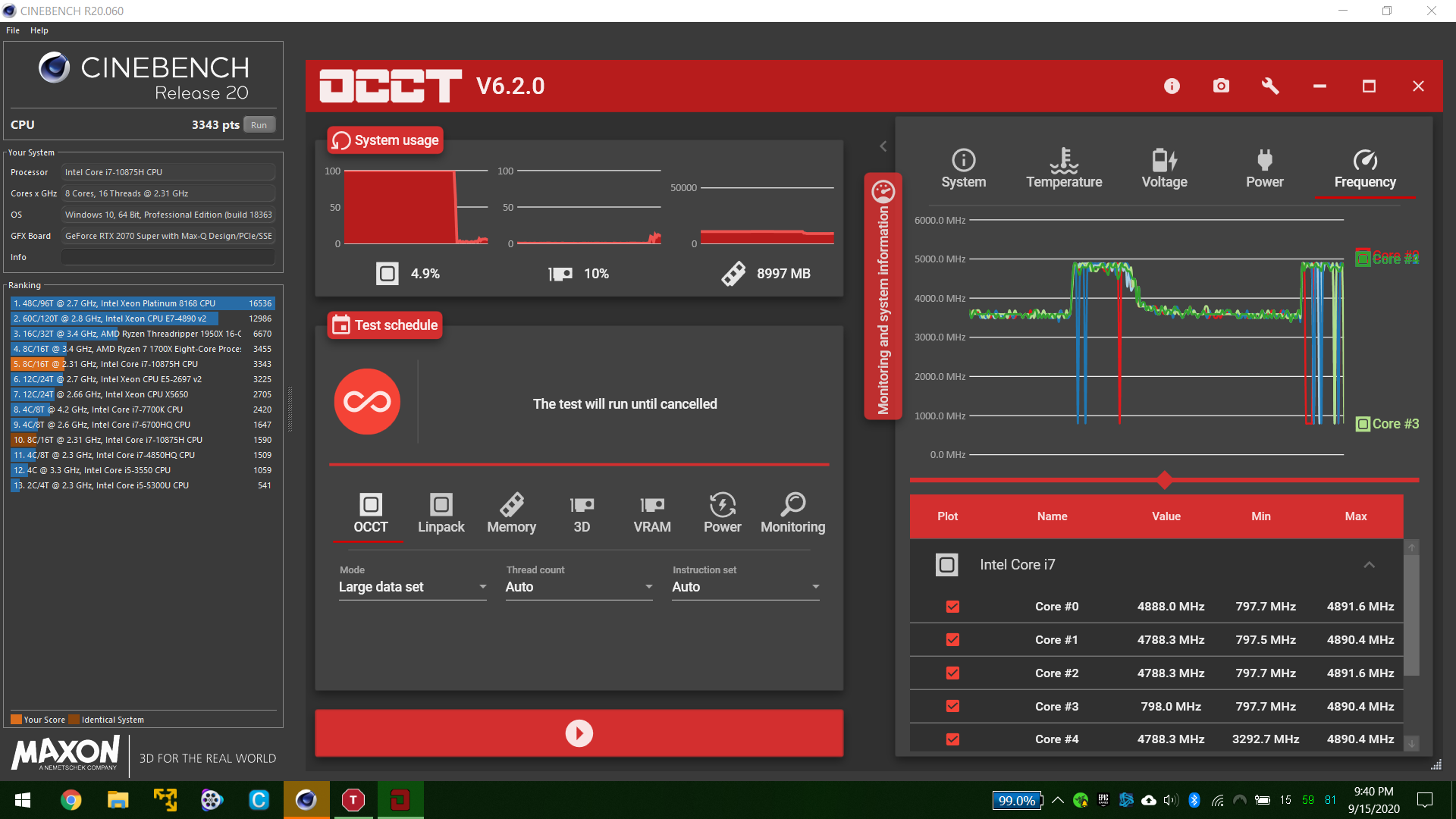Select the Temperature monitoring tab
The width and height of the screenshot is (1456, 819).
tap(1064, 168)
